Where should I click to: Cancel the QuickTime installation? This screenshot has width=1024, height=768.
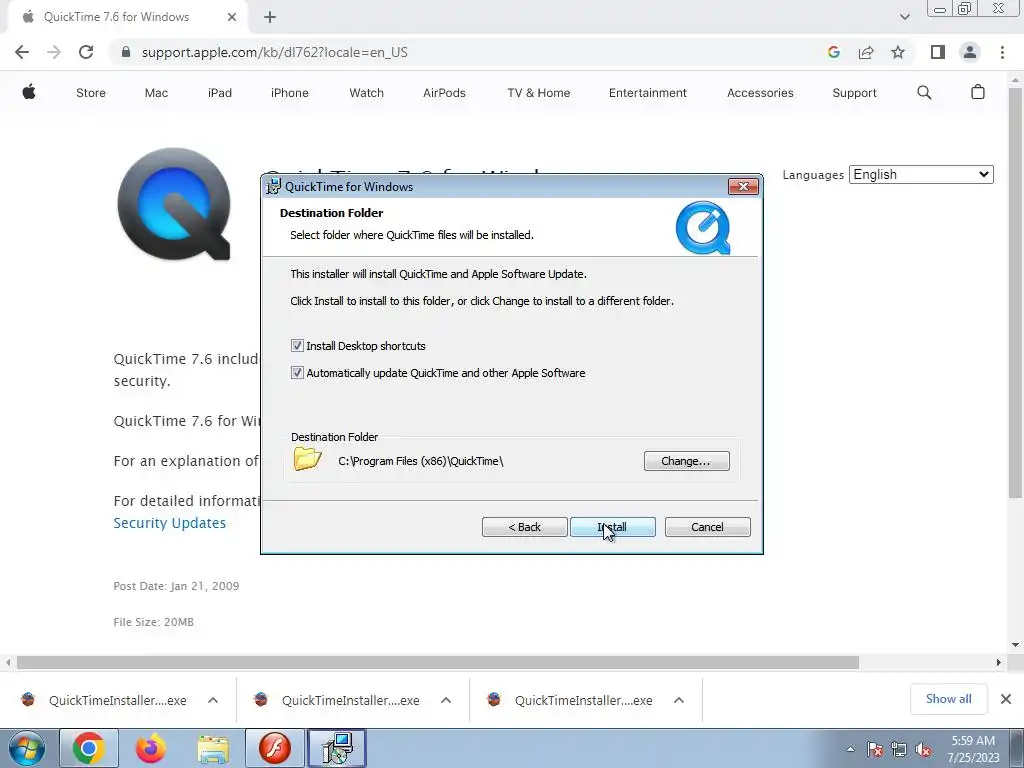click(707, 527)
